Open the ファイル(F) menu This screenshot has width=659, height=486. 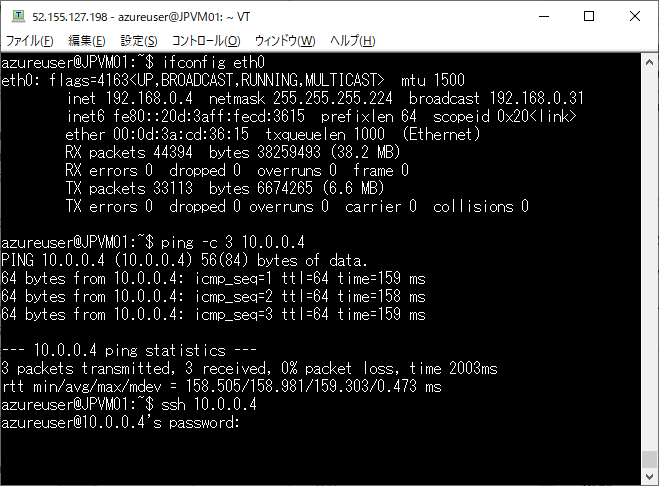29,41
